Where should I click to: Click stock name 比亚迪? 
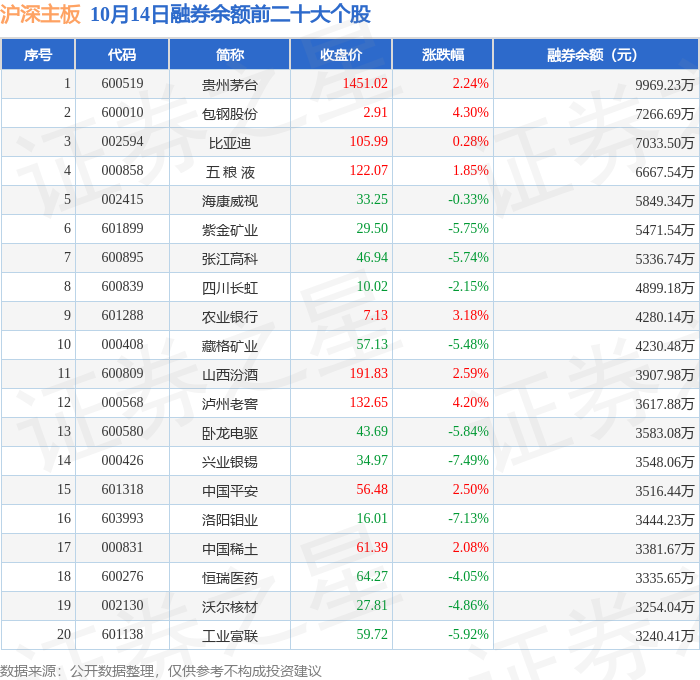click(229, 142)
